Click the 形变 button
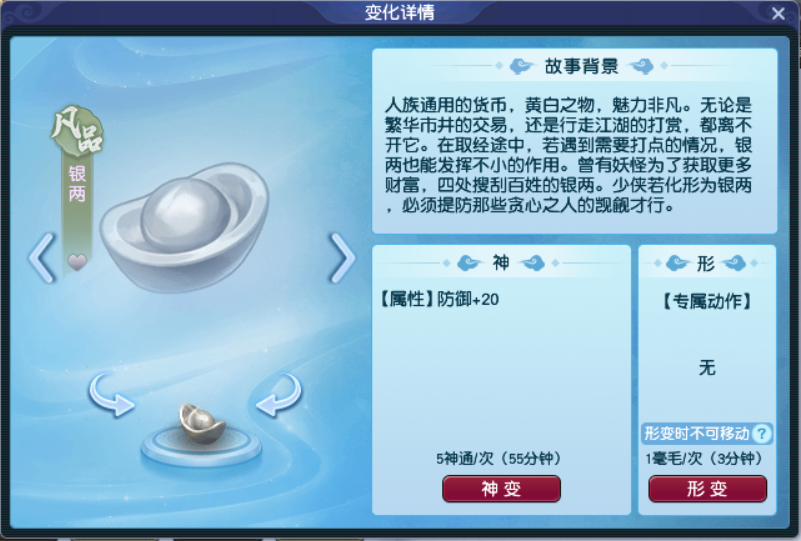Screen dimensions: 801x541 [708, 489]
